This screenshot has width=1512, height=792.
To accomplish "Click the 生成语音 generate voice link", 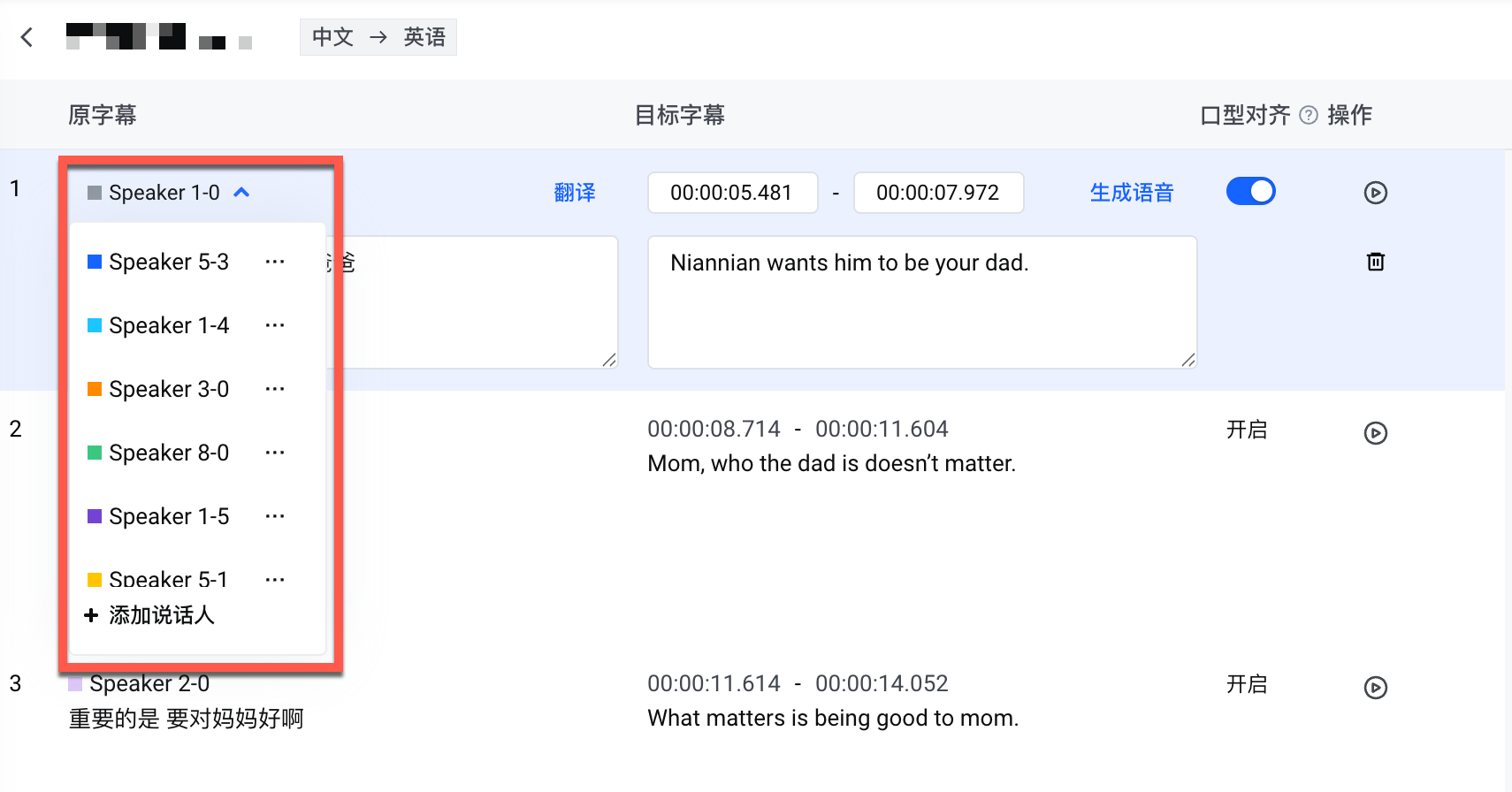I will 1131,193.
